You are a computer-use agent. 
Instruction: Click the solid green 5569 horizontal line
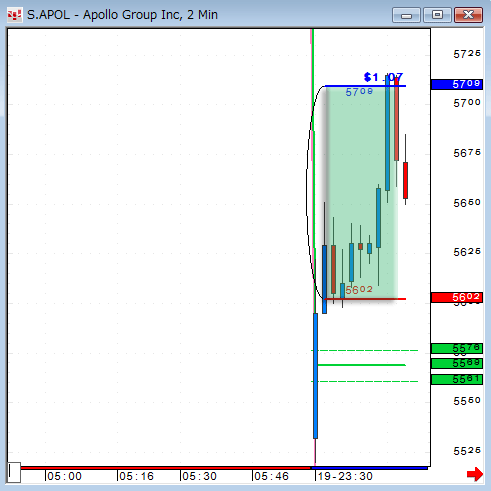(361, 365)
